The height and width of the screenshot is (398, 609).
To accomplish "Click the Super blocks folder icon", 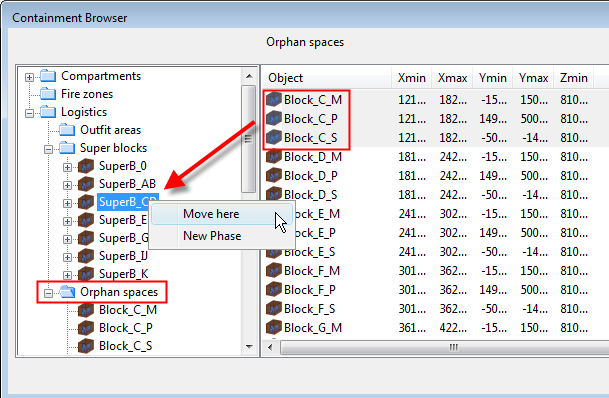I will coord(67,148).
